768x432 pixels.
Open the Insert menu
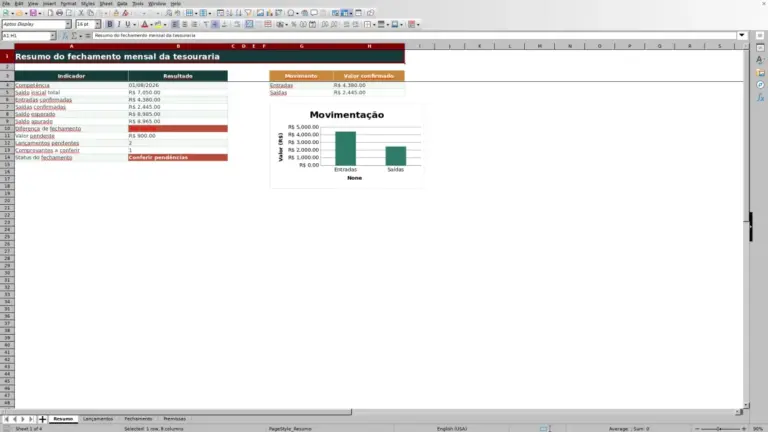click(x=49, y=3)
